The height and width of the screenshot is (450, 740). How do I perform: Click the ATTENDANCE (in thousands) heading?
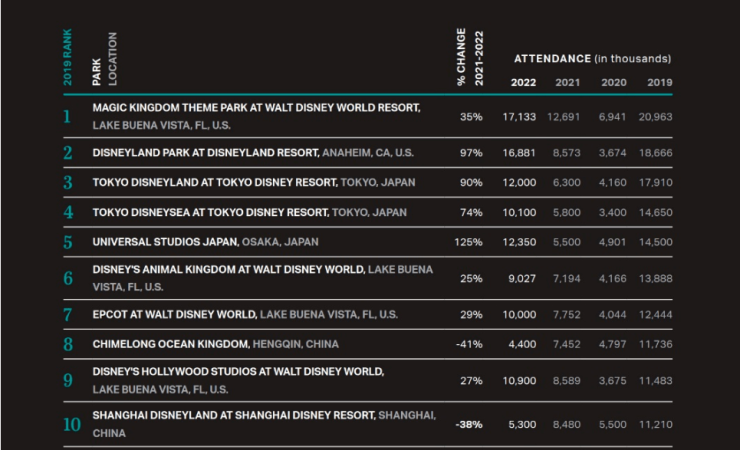592,59
